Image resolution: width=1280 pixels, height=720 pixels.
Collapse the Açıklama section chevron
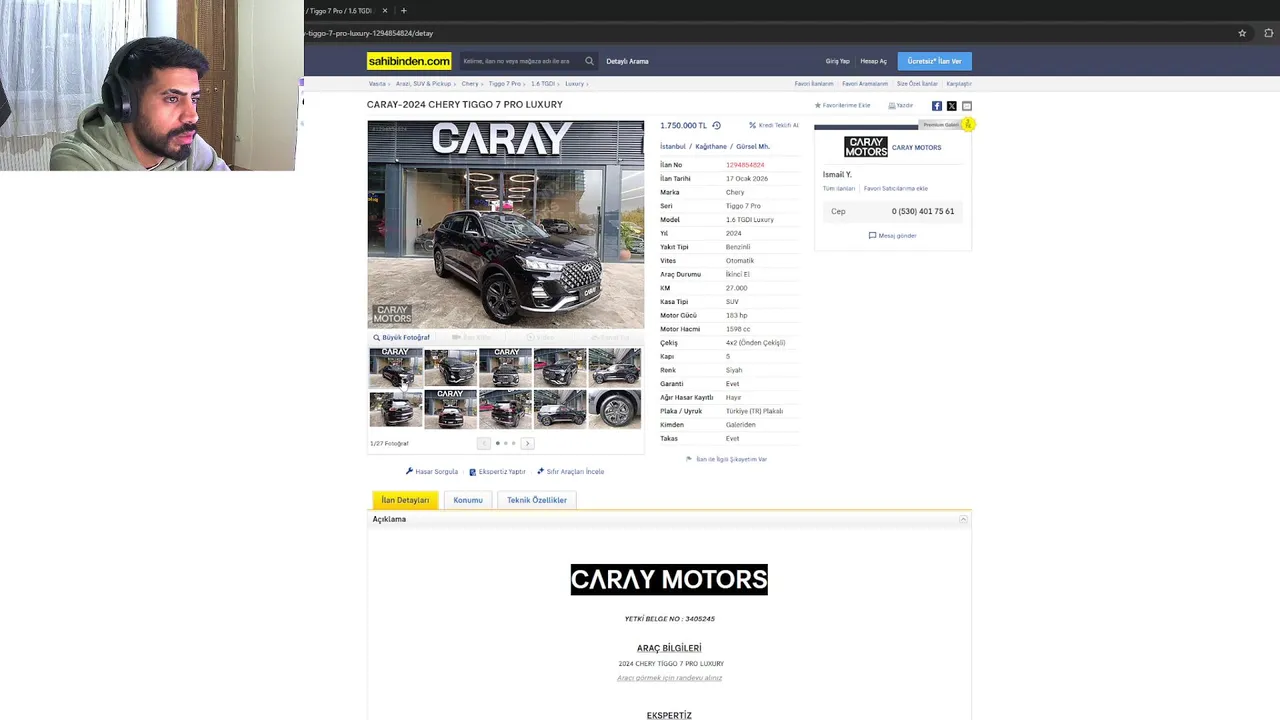963,520
